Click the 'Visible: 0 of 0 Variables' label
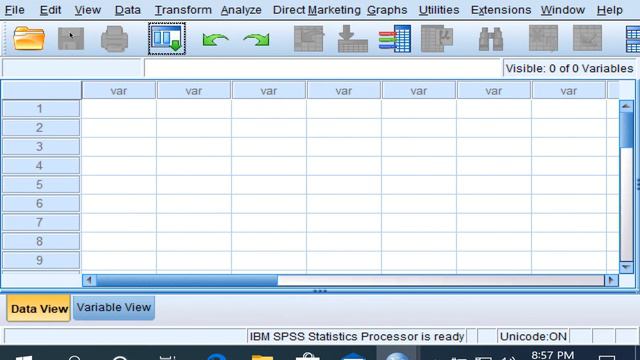 569,69
